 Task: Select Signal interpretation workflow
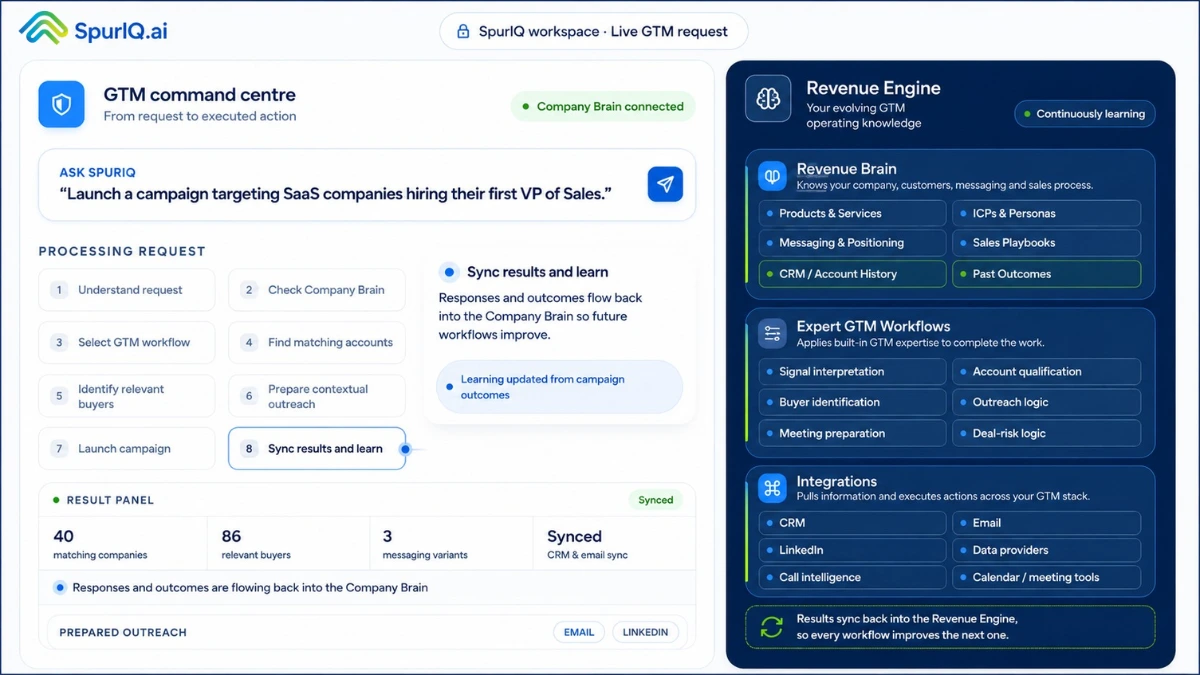(x=852, y=372)
